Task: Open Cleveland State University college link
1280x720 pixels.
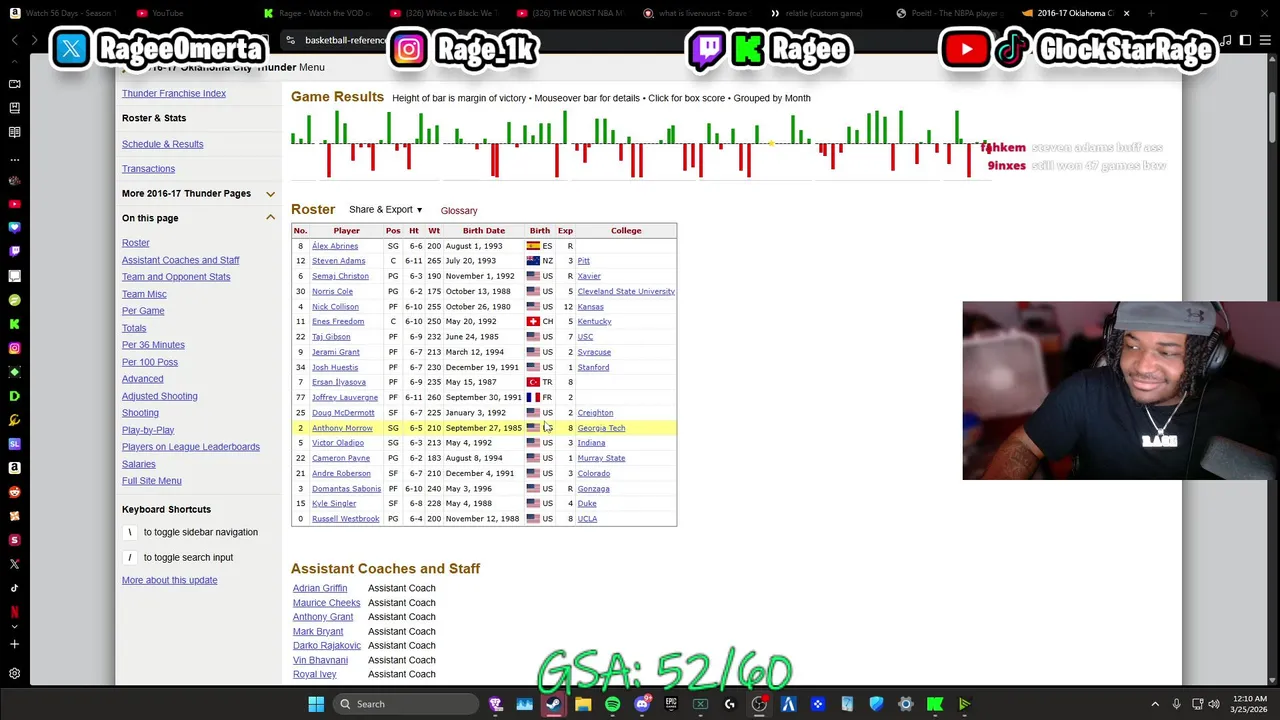Action: 626,292
